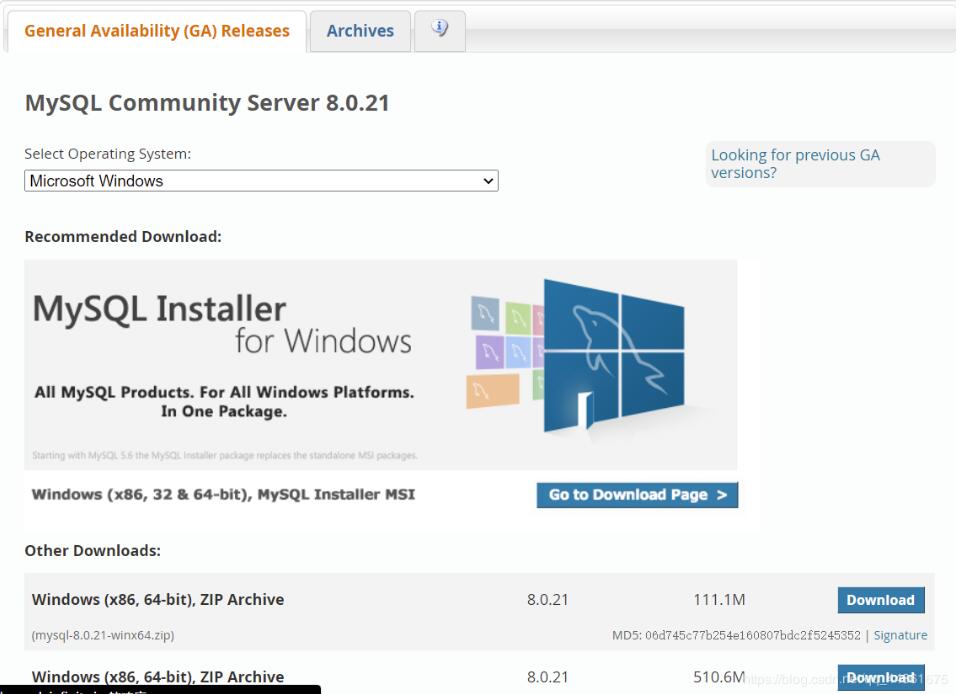Open the info icon tab
The image size is (960, 694).
coord(440,29)
